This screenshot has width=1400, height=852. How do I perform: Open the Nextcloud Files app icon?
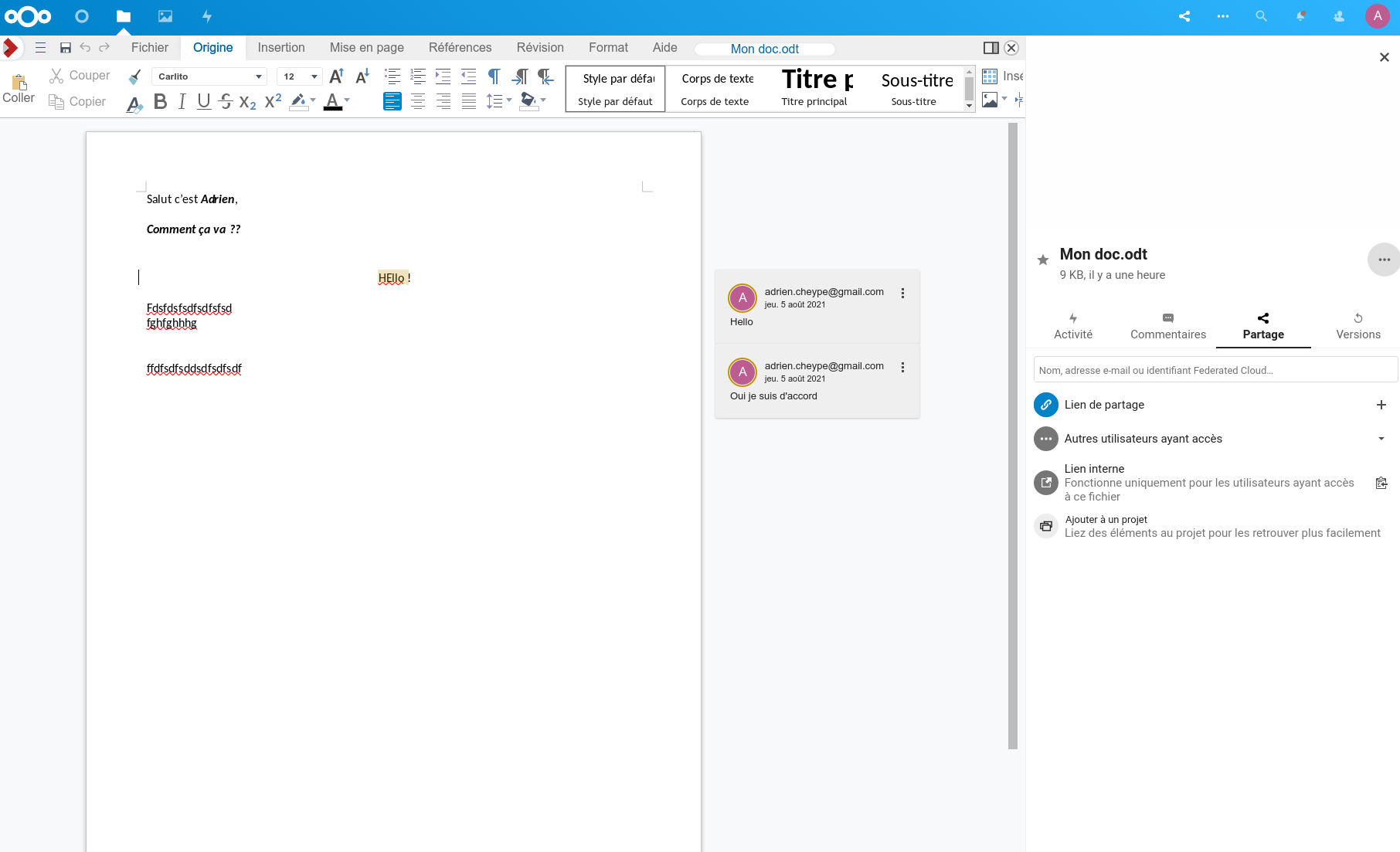pyautogui.click(x=124, y=16)
